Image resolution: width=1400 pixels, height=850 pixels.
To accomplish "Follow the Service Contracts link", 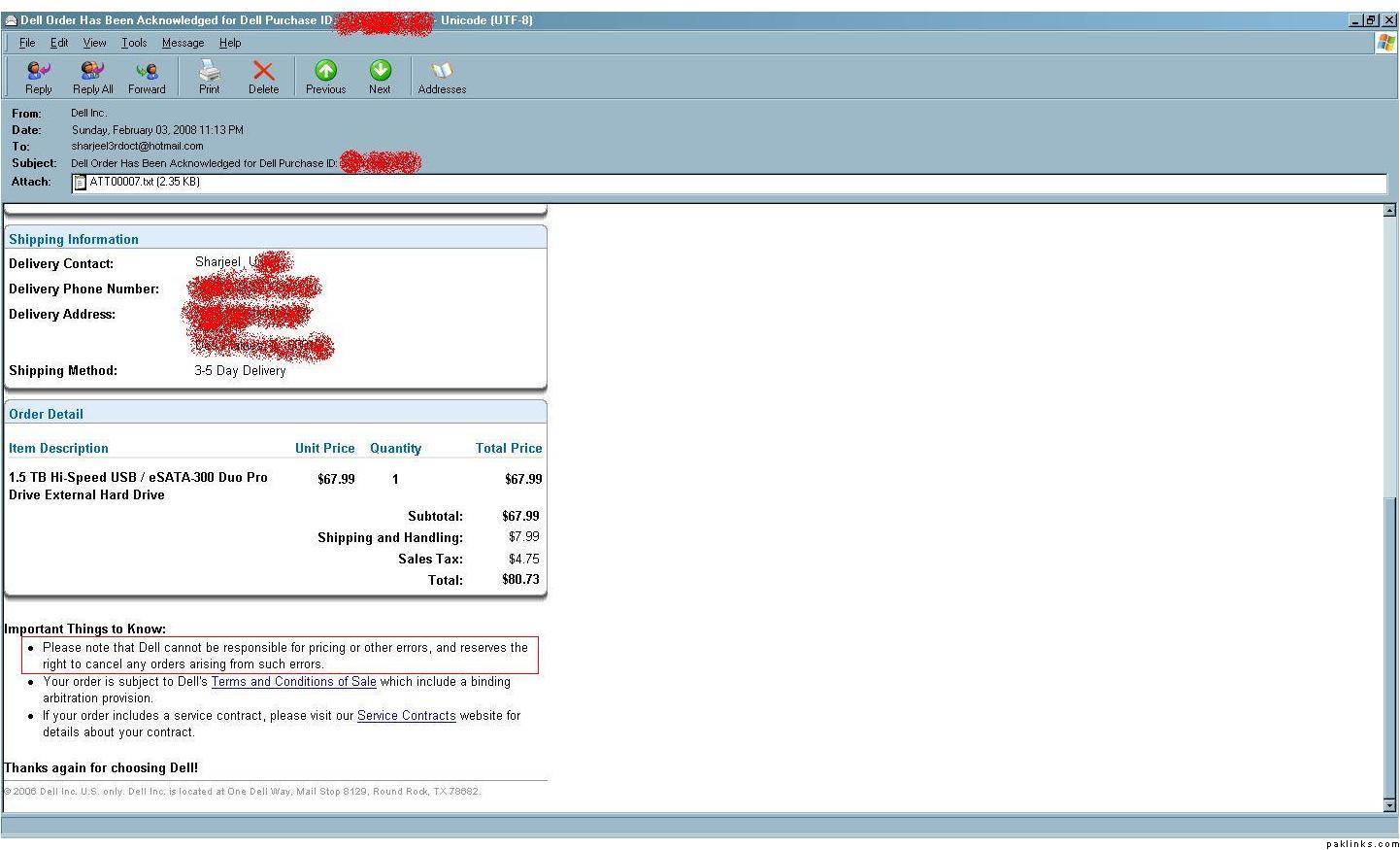I will (406, 716).
